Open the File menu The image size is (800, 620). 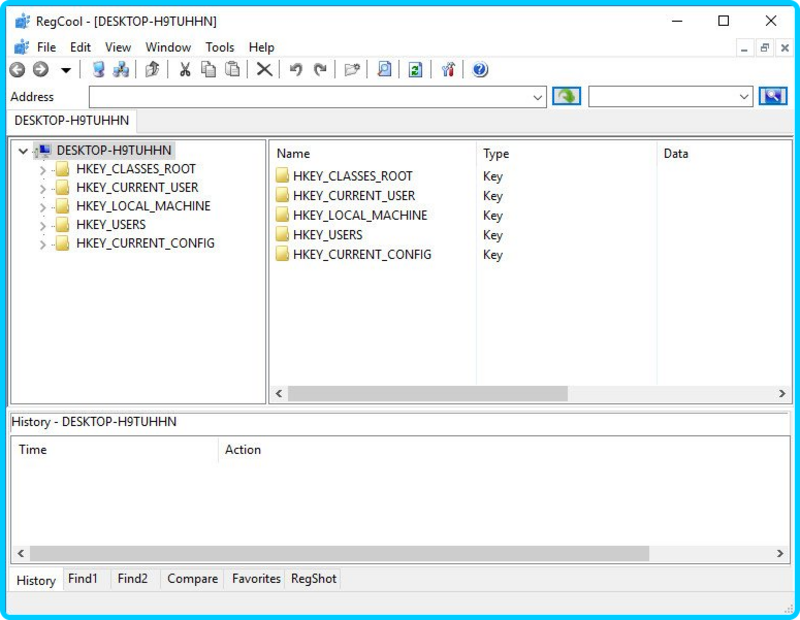point(46,47)
